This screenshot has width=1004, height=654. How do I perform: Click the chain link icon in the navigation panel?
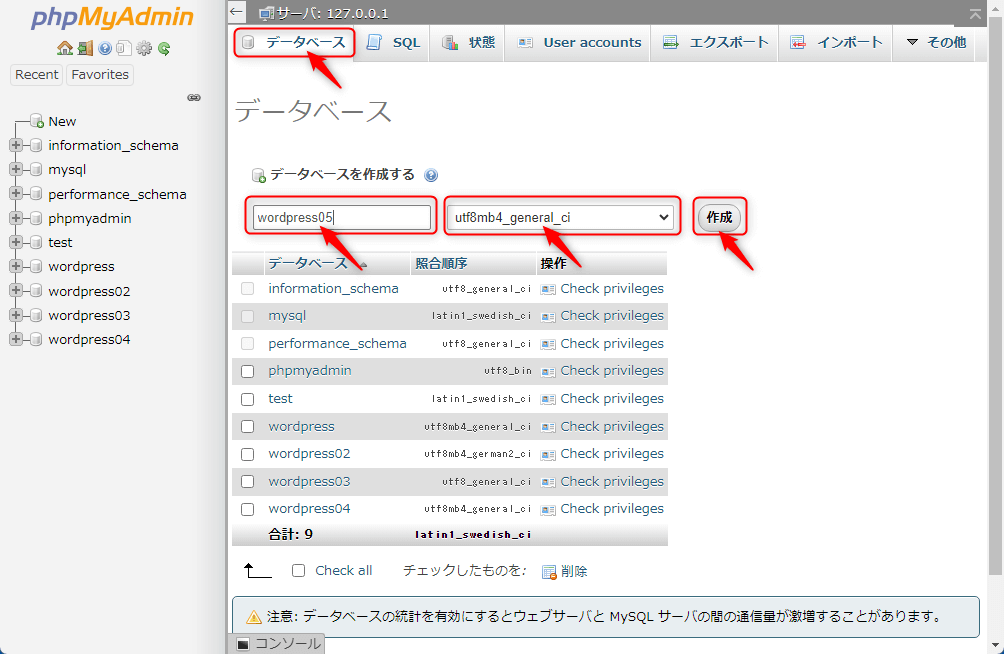[x=194, y=97]
